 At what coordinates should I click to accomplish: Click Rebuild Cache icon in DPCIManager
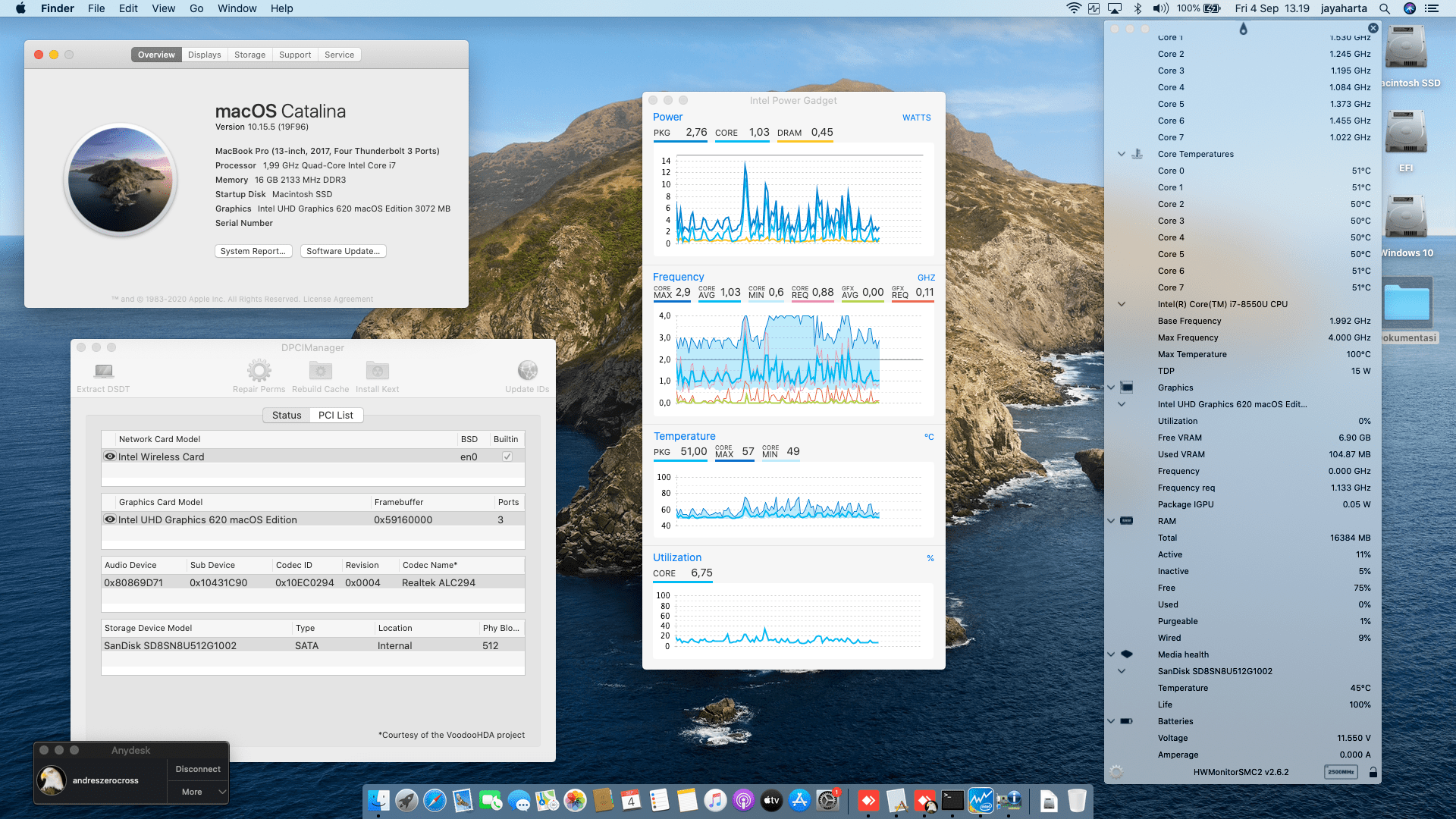(321, 371)
